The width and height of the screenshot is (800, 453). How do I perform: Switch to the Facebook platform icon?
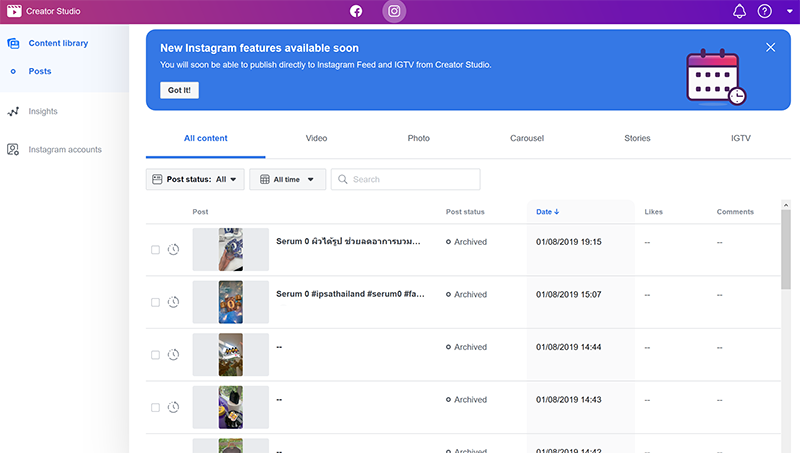click(356, 11)
